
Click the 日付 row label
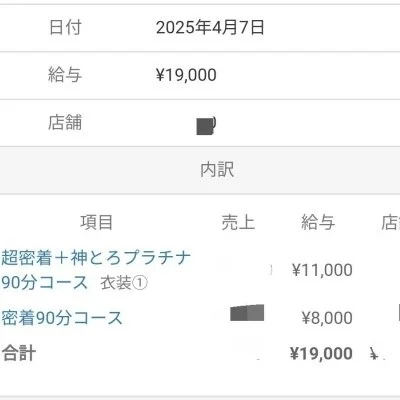pos(65,27)
